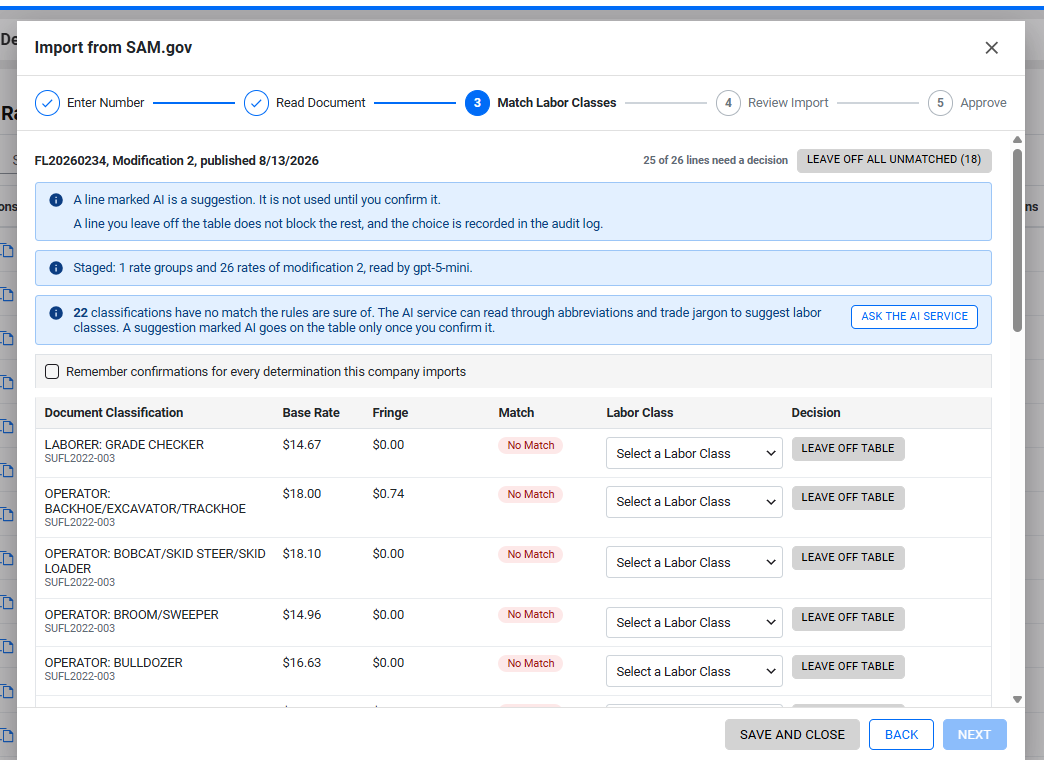Click the scrollbar up arrow
1044x760 pixels.
1017,140
